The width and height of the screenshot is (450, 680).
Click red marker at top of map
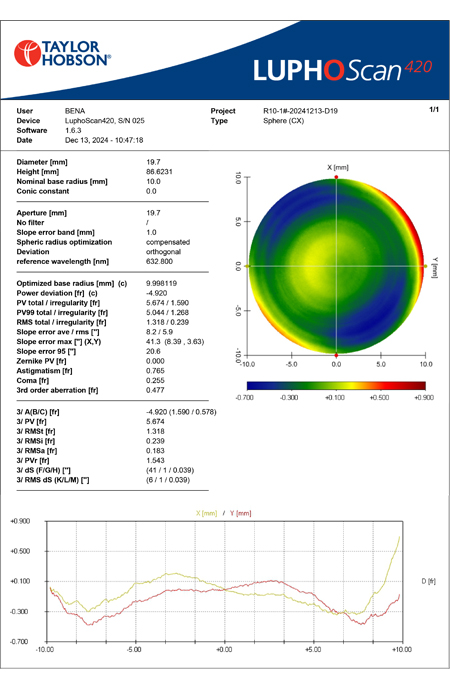coord(336,177)
